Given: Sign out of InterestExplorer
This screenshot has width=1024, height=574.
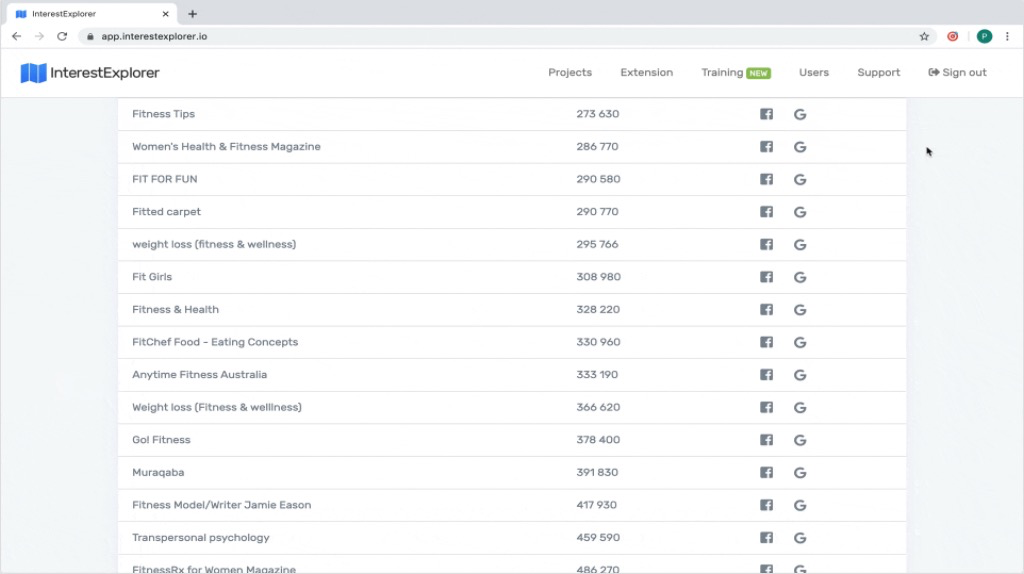Looking at the screenshot, I should [957, 72].
